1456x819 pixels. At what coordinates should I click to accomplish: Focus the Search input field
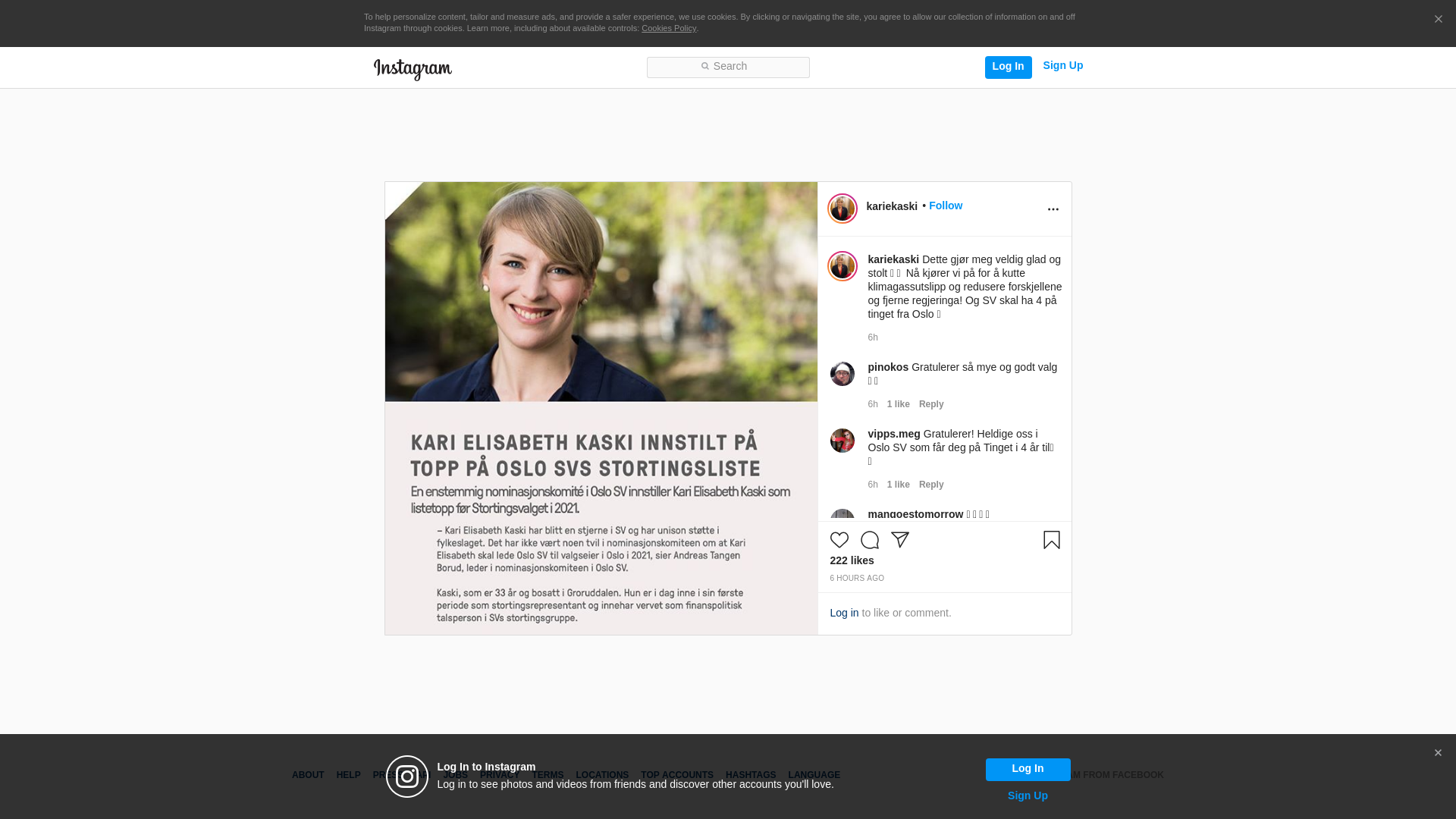(728, 67)
